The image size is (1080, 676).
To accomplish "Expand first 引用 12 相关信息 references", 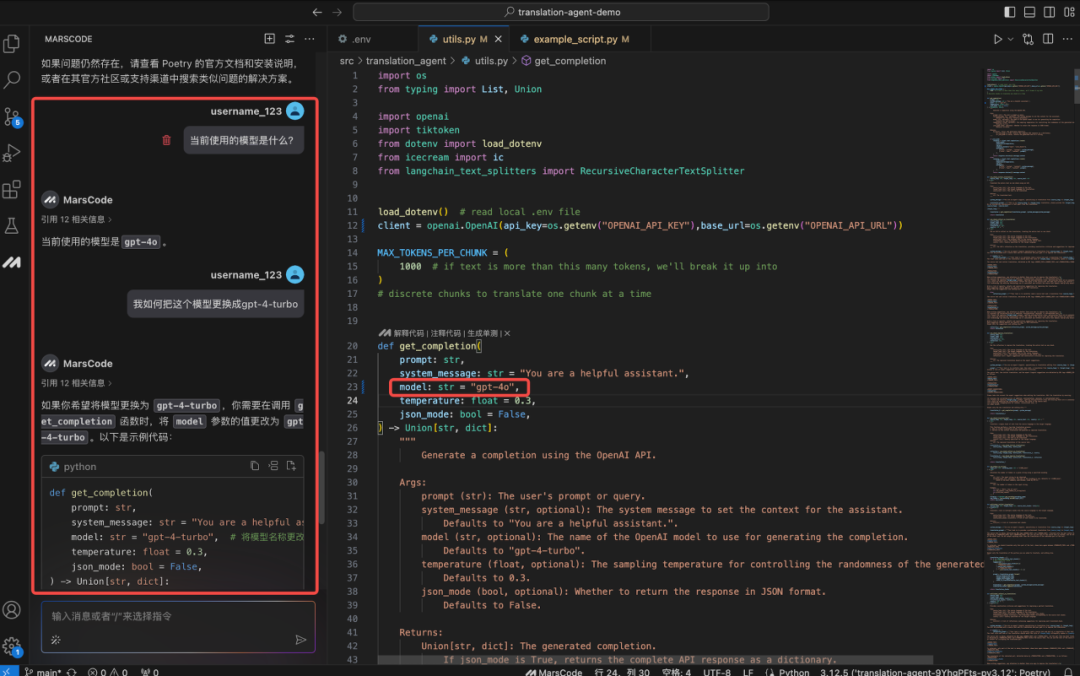I will coord(76,219).
